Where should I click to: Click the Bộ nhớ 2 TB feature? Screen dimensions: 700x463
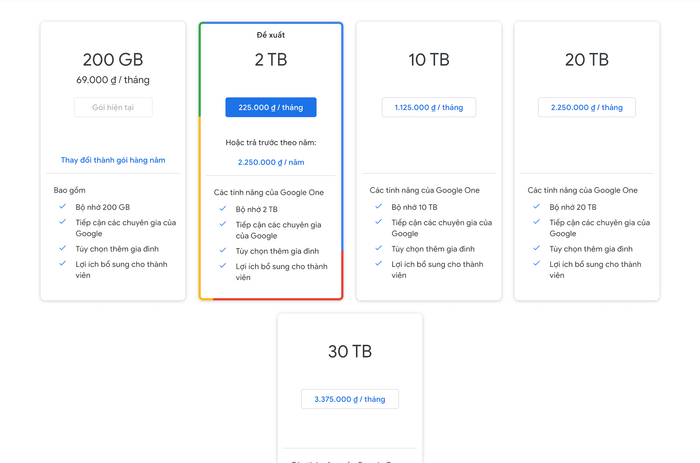click(x=257, y=209)
